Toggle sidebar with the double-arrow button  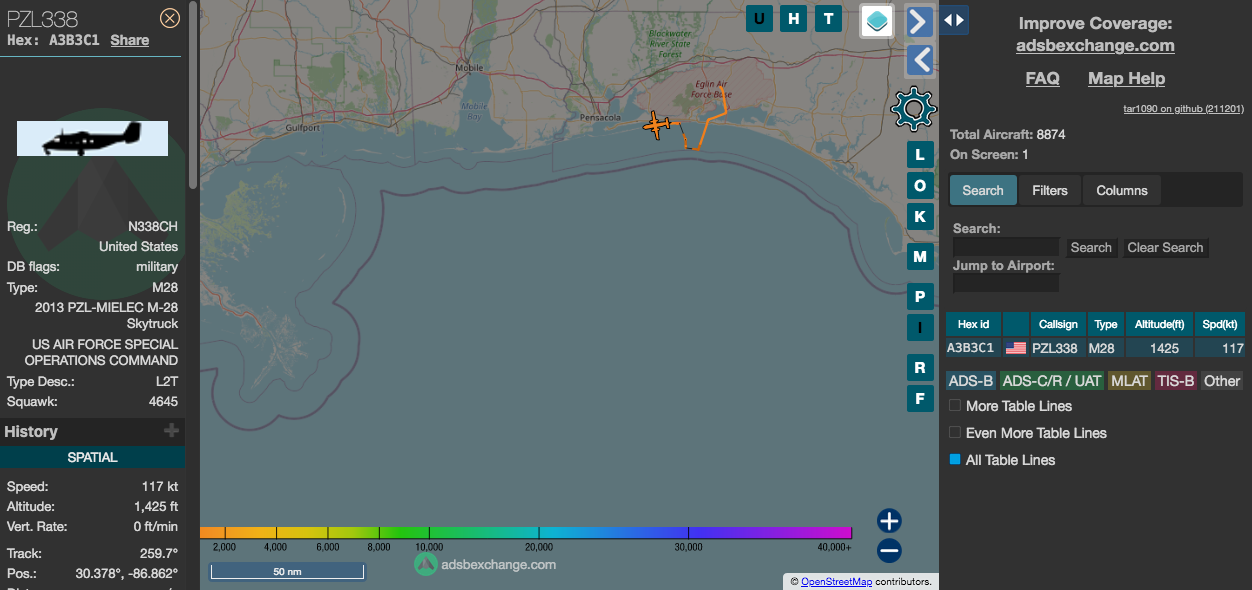tap(954, 20)
